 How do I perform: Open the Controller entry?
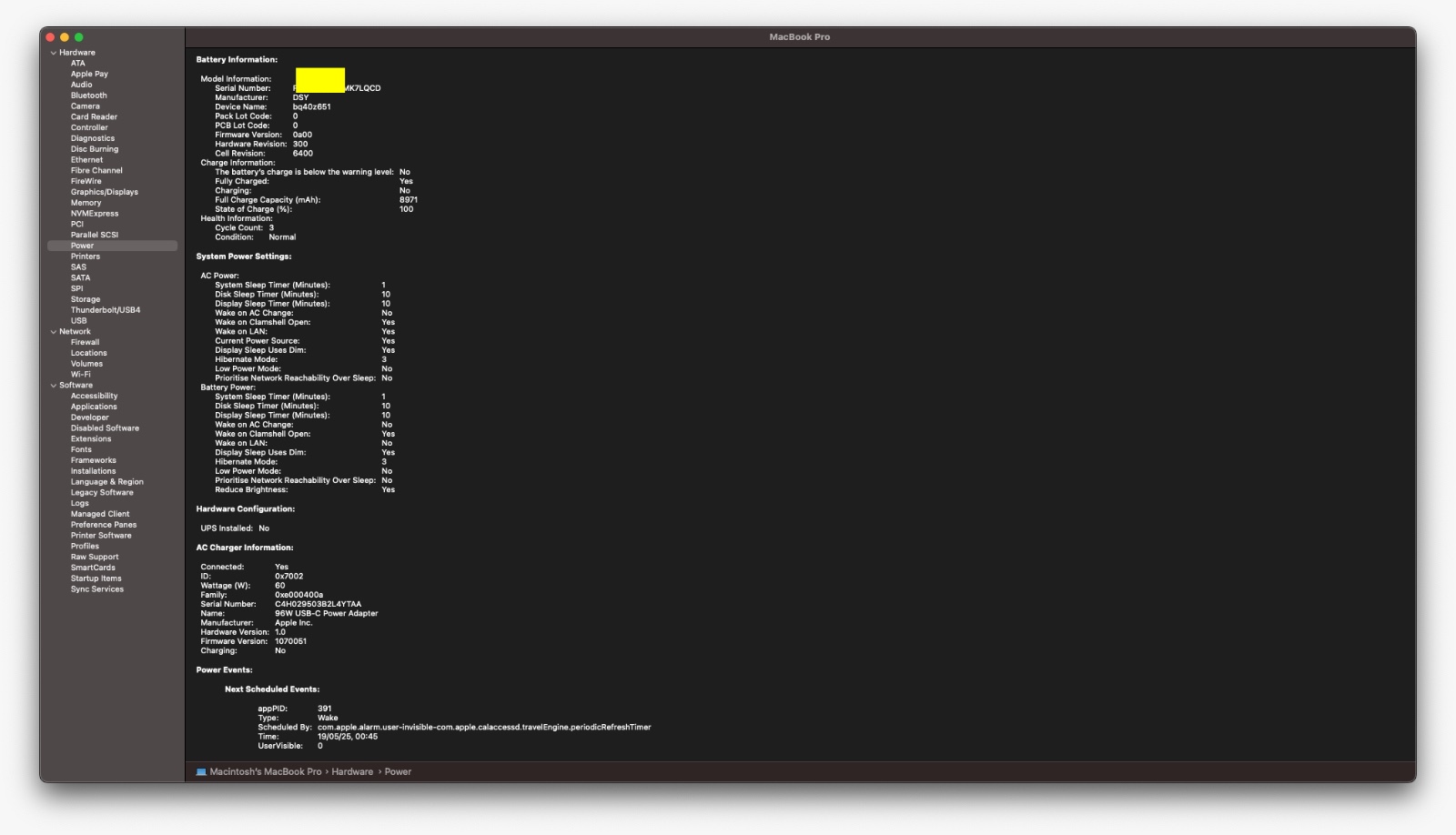89,128
